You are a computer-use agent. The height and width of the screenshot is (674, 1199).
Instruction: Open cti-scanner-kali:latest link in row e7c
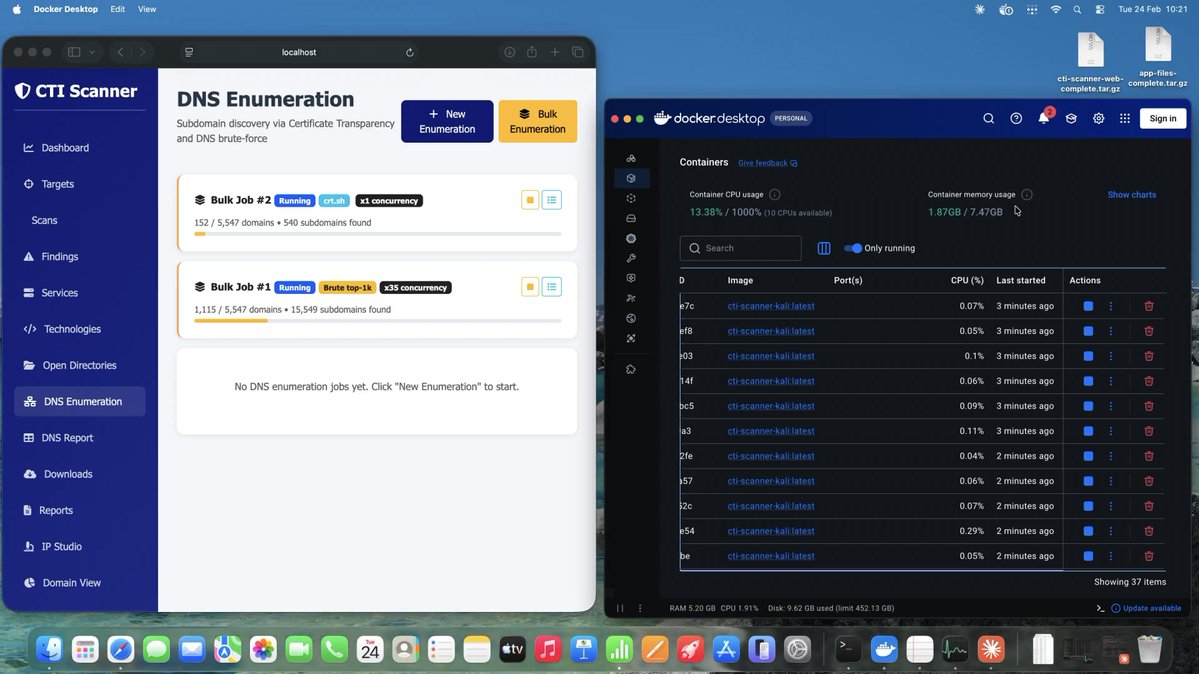[771, 306]
